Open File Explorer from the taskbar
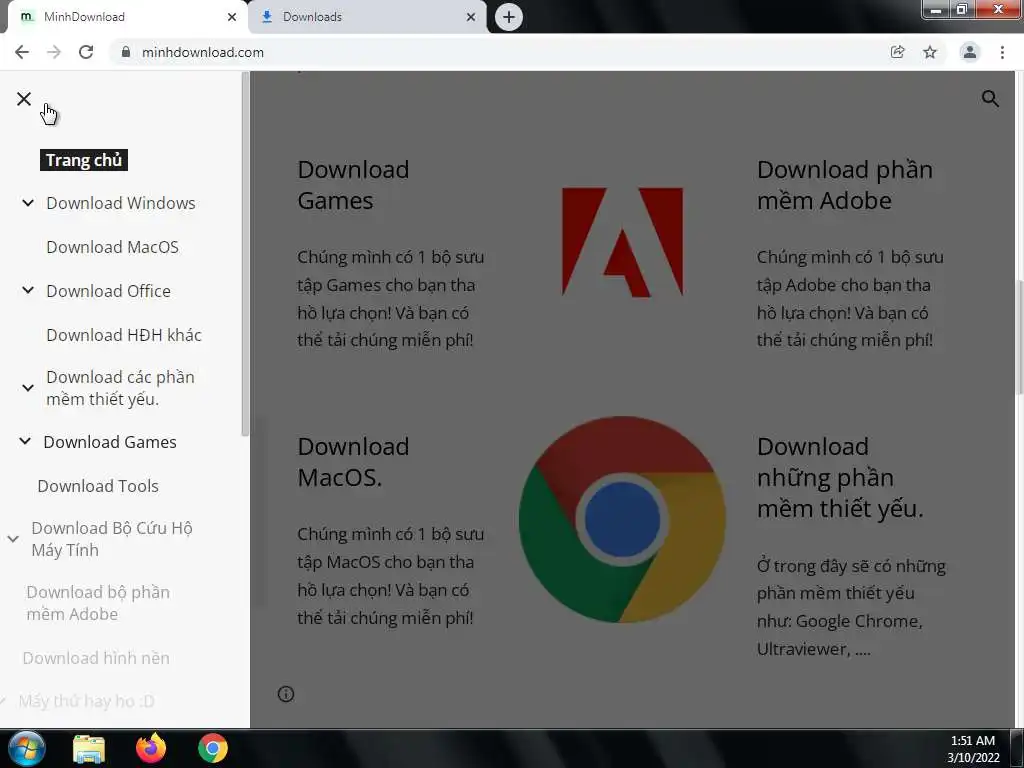Image resolution: width=1024 pixels, height=768 pixels. [89, 749]
